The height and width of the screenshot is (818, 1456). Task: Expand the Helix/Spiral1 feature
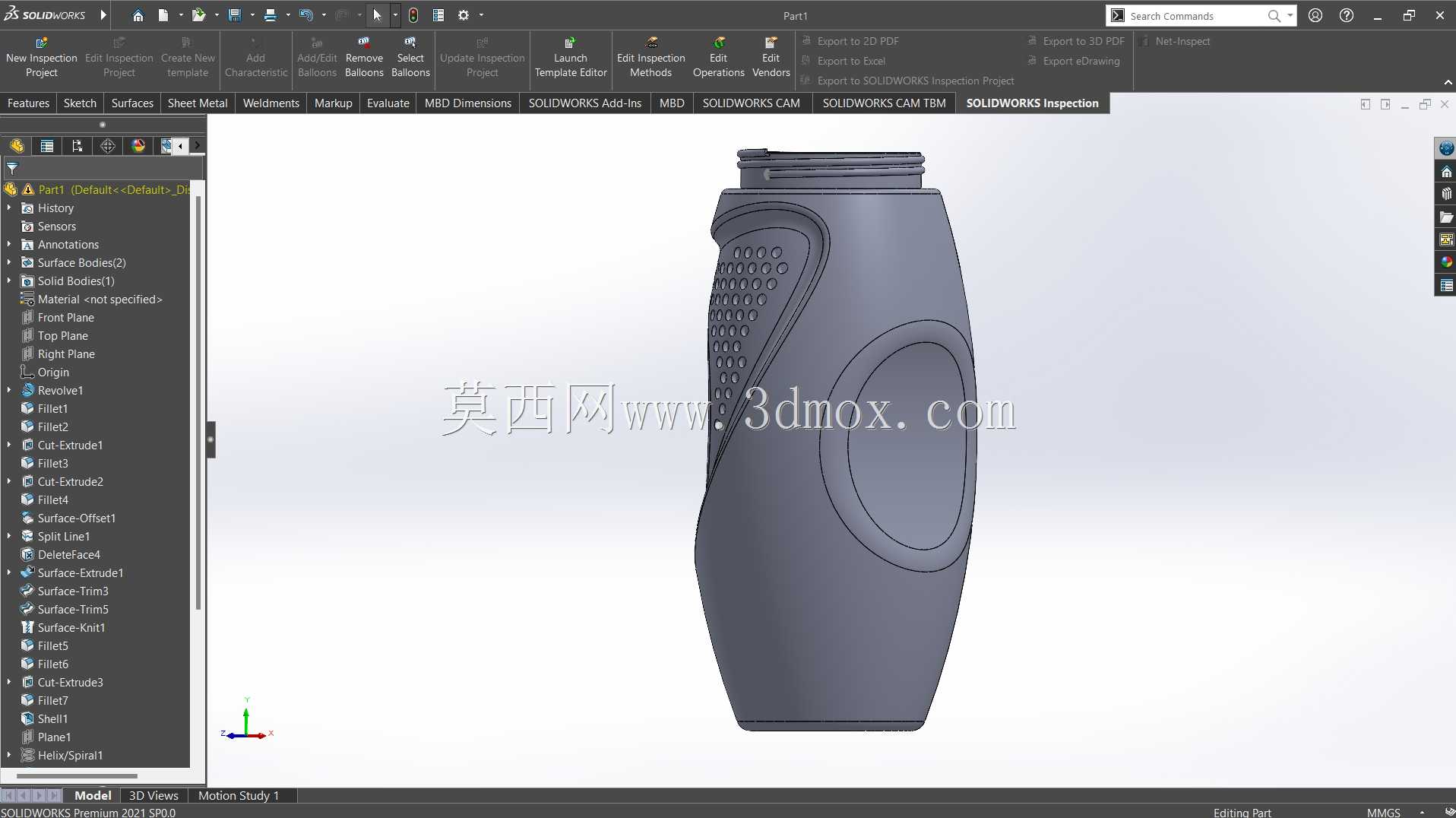pos(9,755)
